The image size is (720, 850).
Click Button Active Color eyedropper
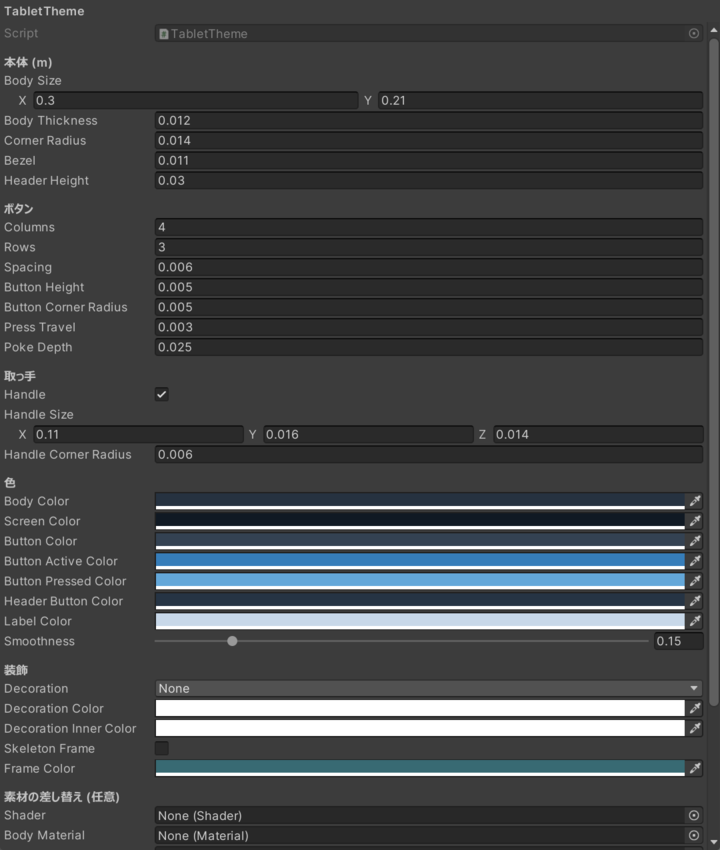[695, 561]
